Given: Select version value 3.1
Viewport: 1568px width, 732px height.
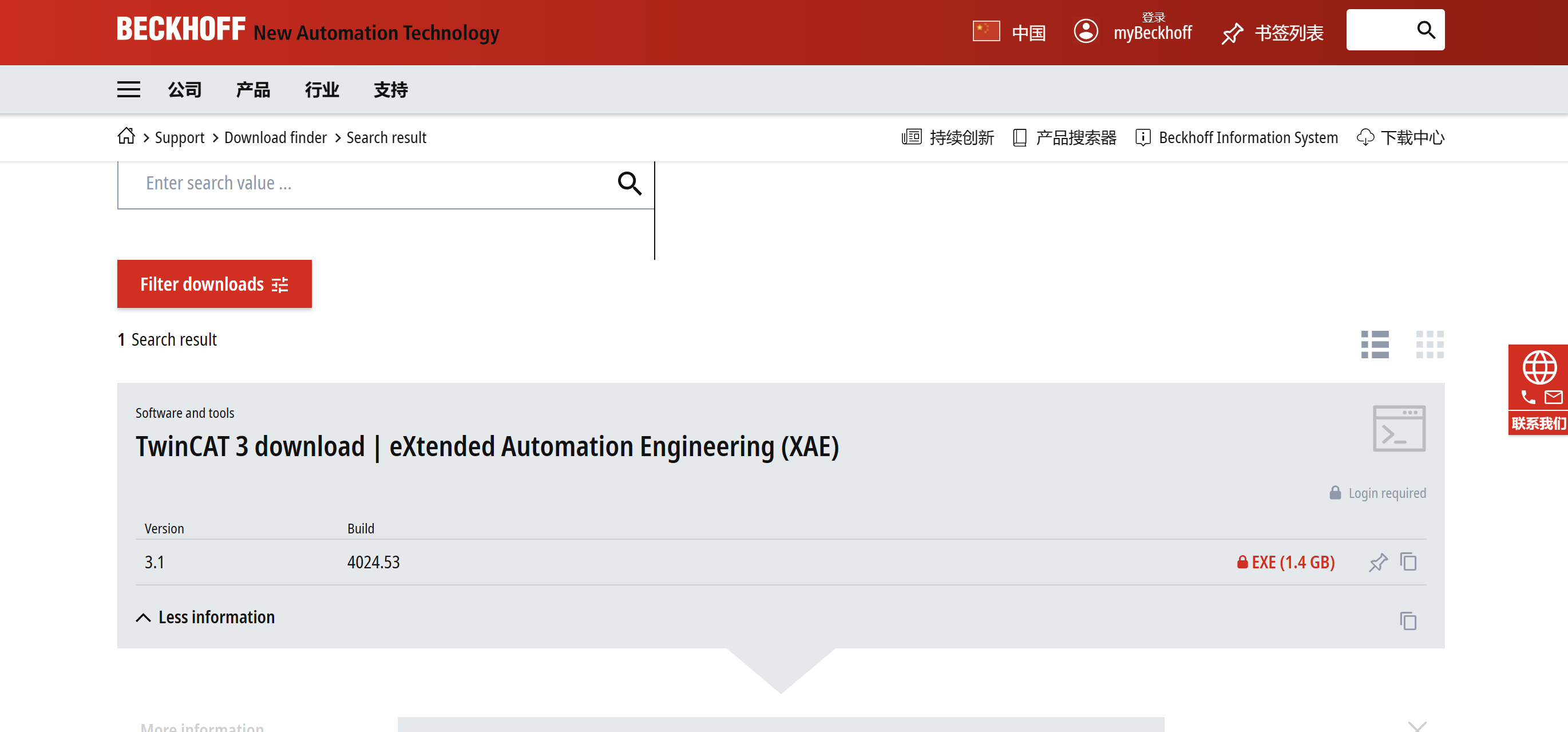Looking at the screenshot, I should [155, 562].
